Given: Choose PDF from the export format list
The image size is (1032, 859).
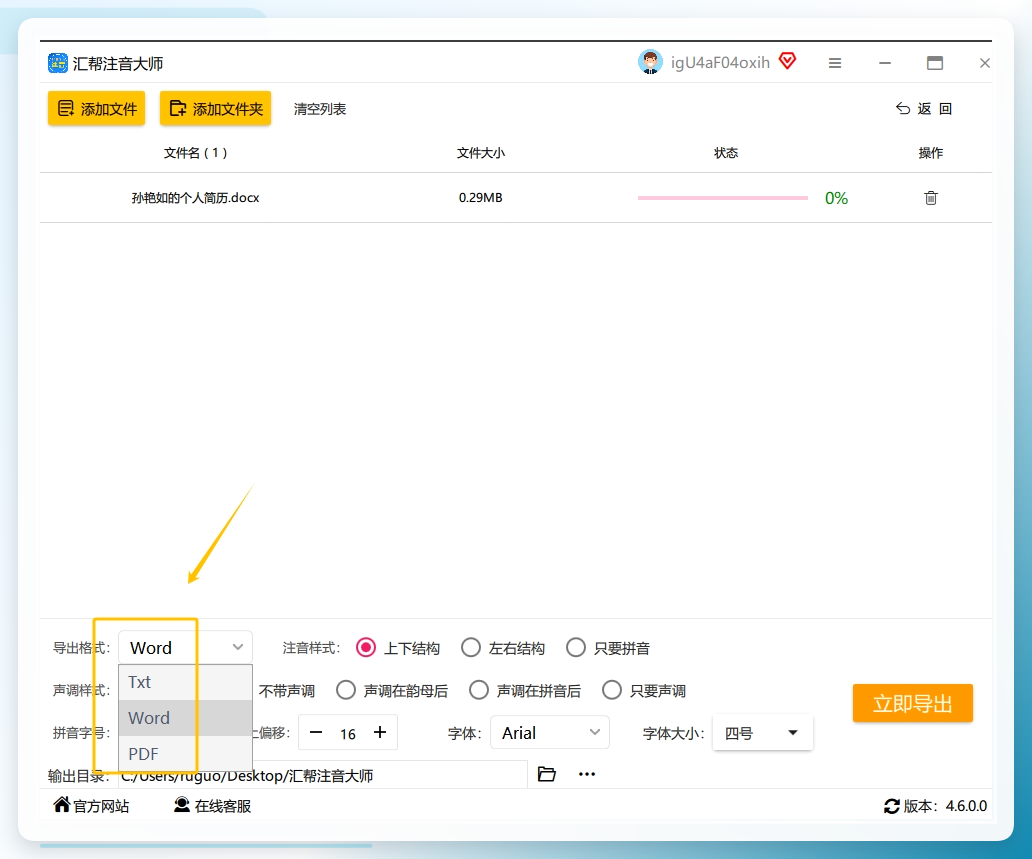Looking at the screenshot, I should click(186, 754).
